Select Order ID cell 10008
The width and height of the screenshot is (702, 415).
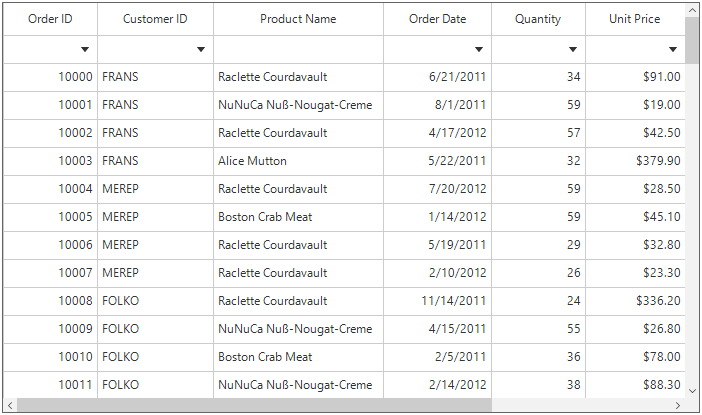50,301
